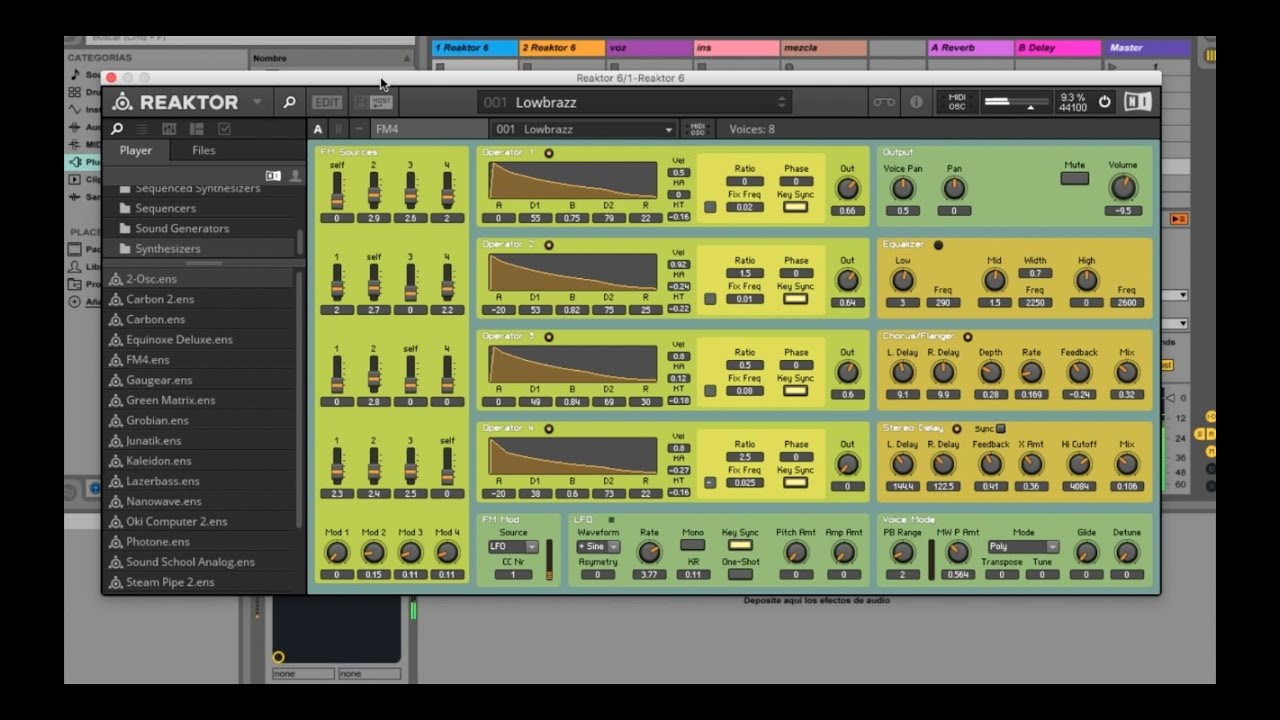
Task: Select the Synthesizers folder
Action: [168, 249]
